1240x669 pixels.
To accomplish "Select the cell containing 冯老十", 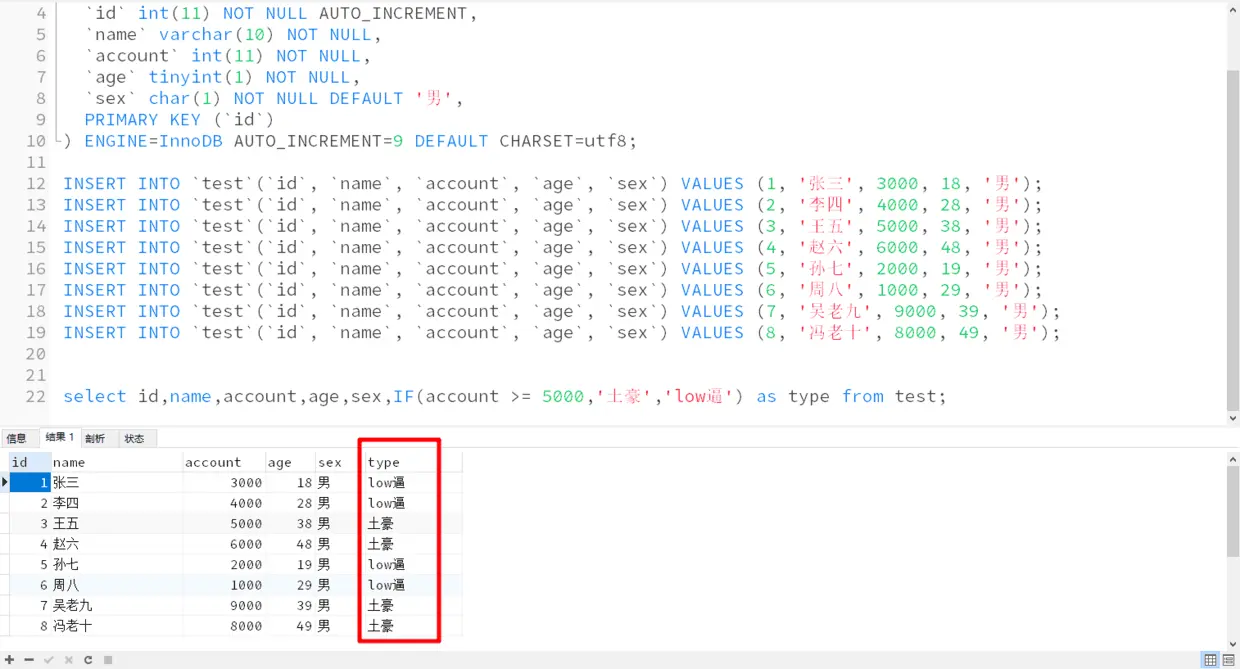I will (116, 626).
